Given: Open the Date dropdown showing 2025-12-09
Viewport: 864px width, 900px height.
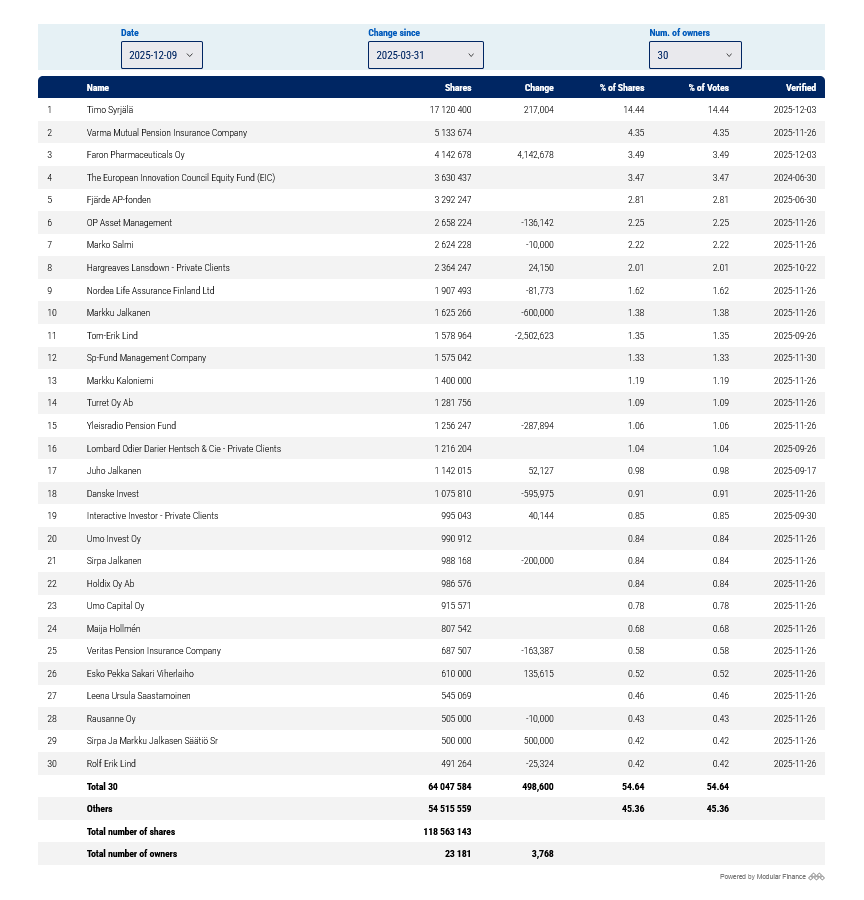Looking at the screenshot, I should point(161,55).
